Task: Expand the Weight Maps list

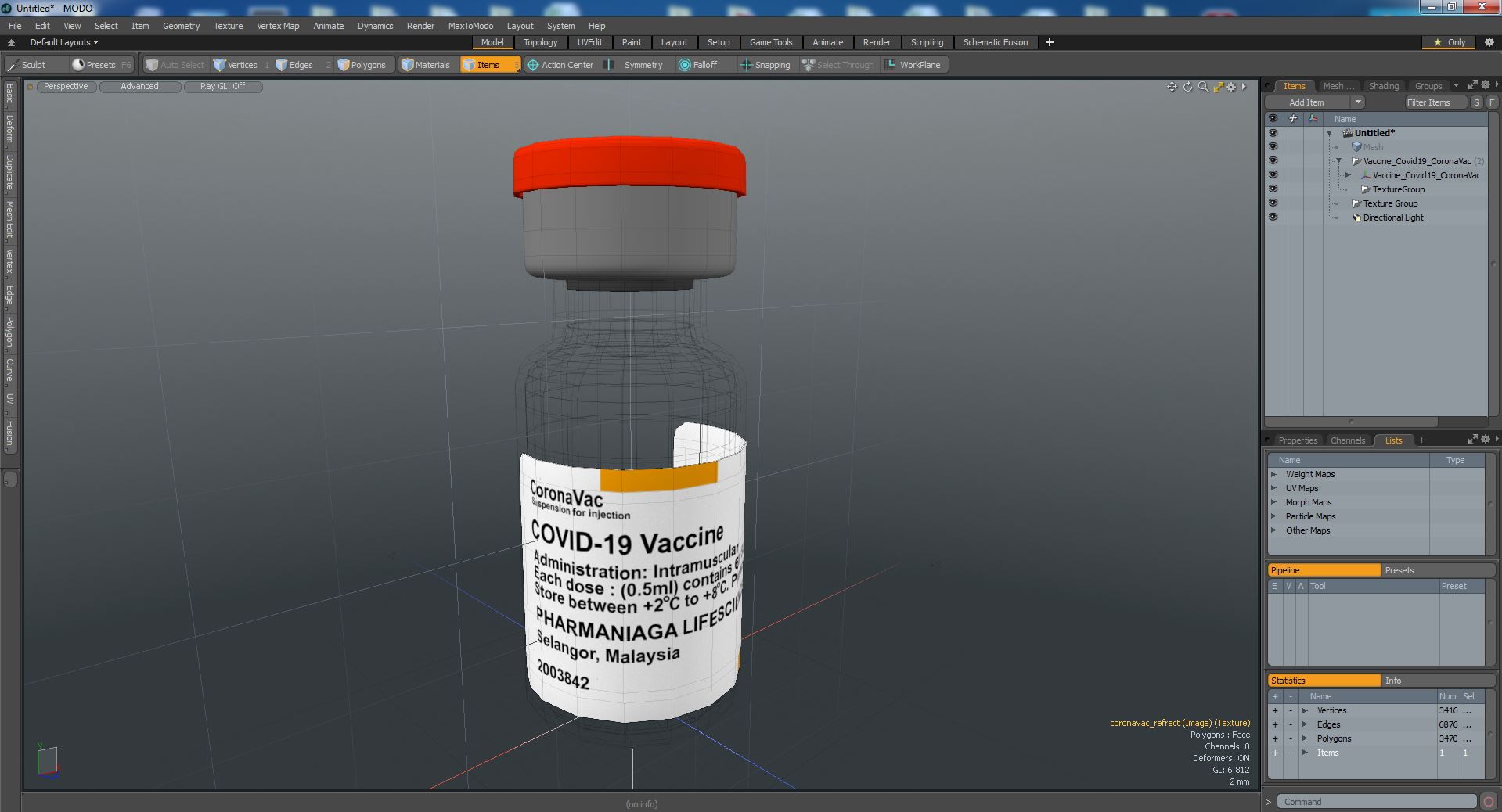Action: [1273, 474]
